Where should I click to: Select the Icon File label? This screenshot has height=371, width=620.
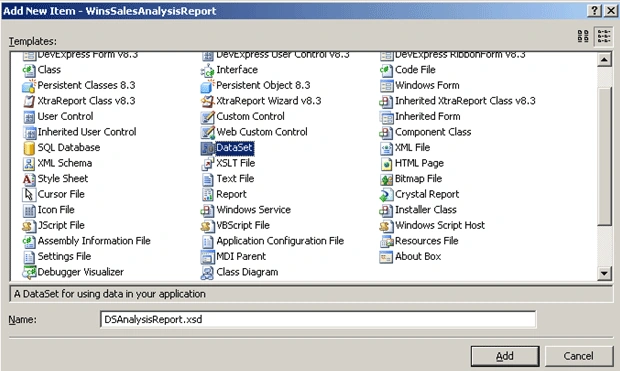tap(56, 210)
